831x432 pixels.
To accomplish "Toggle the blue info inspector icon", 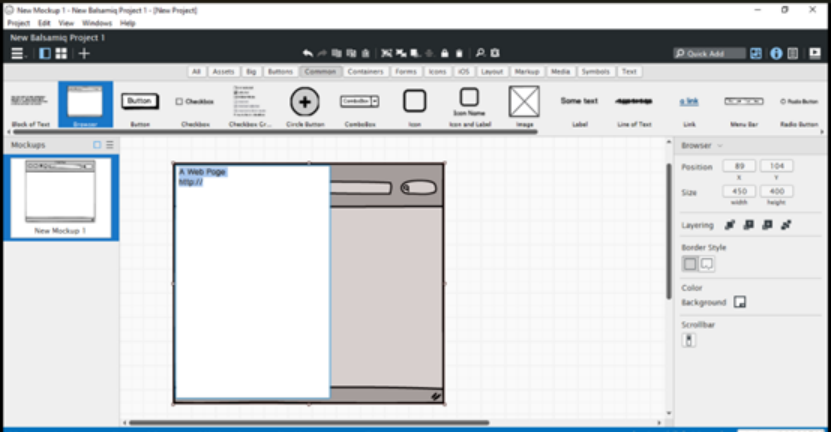I will (776, 54).
